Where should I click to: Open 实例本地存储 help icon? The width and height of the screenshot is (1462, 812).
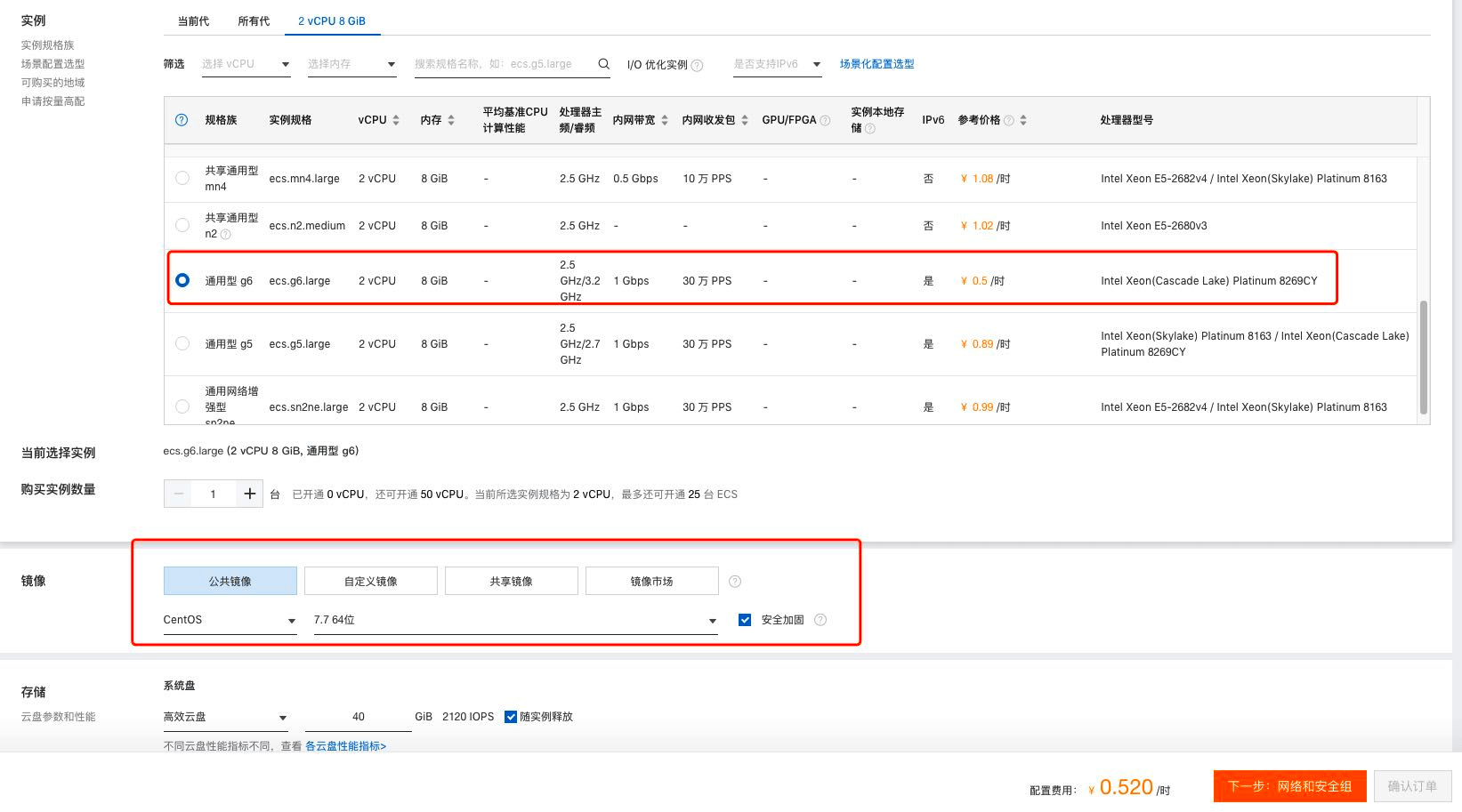[x=870, y=129]
